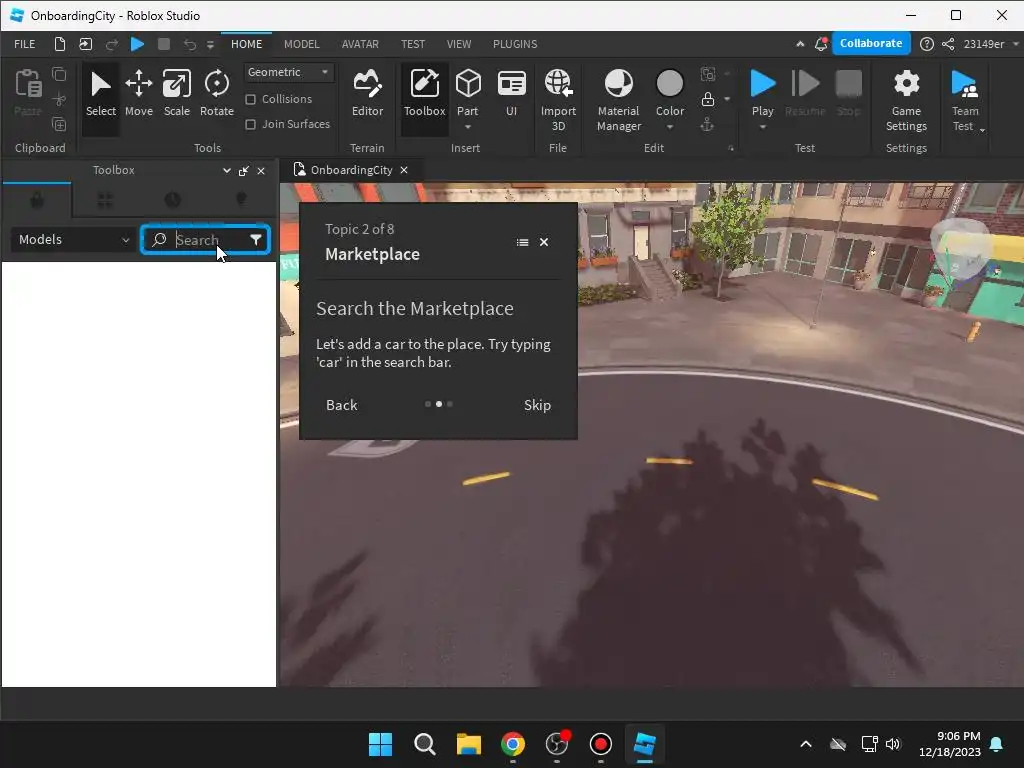The image size is (1024, 768).
Task: Open the Toolbox Recent clock tab
Action: coord(172,200)
